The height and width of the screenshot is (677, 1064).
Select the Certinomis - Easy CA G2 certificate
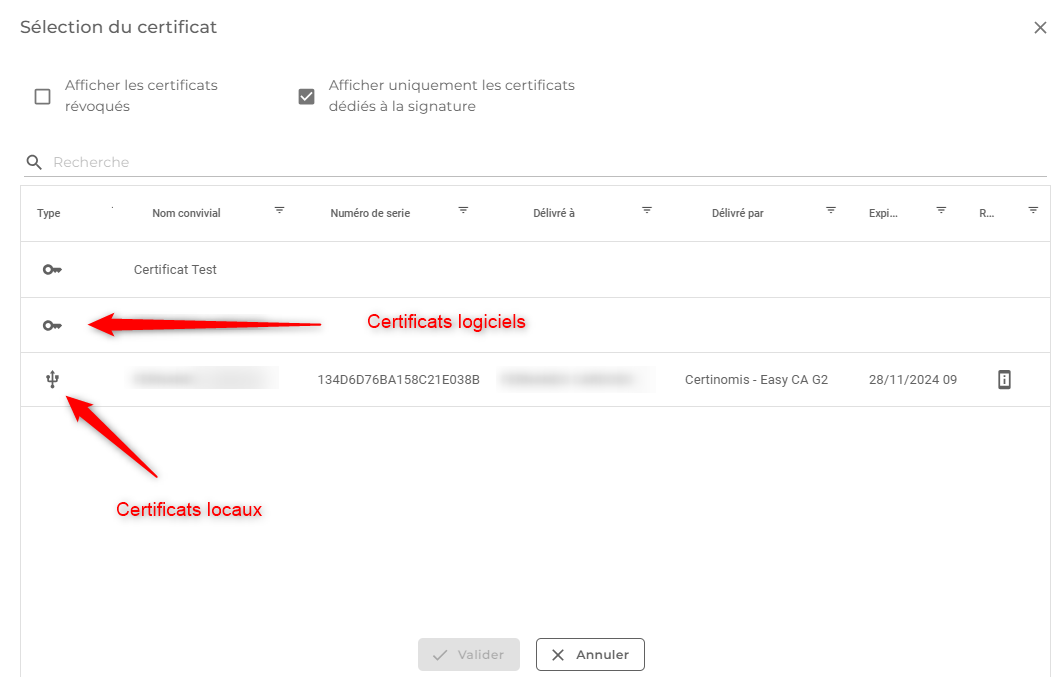(756, 380)
